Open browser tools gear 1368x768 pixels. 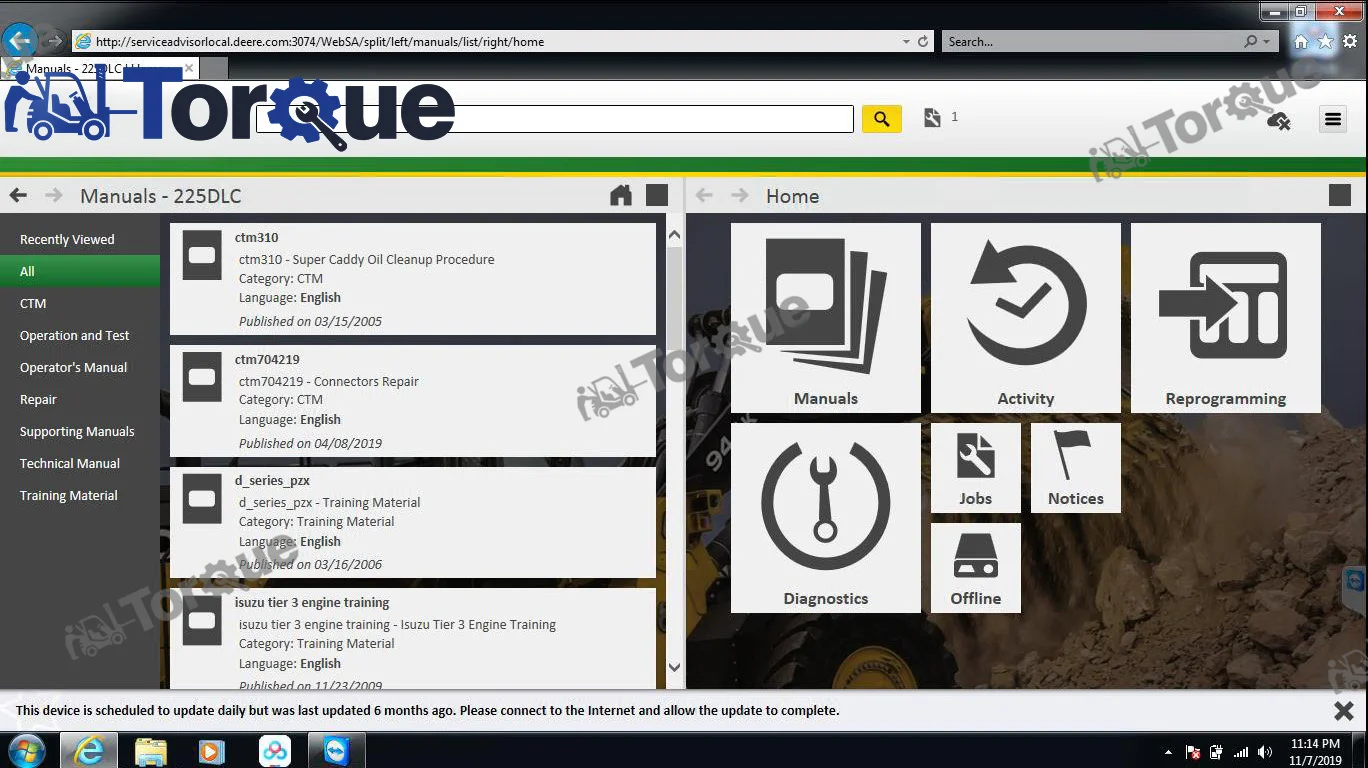1349,42
